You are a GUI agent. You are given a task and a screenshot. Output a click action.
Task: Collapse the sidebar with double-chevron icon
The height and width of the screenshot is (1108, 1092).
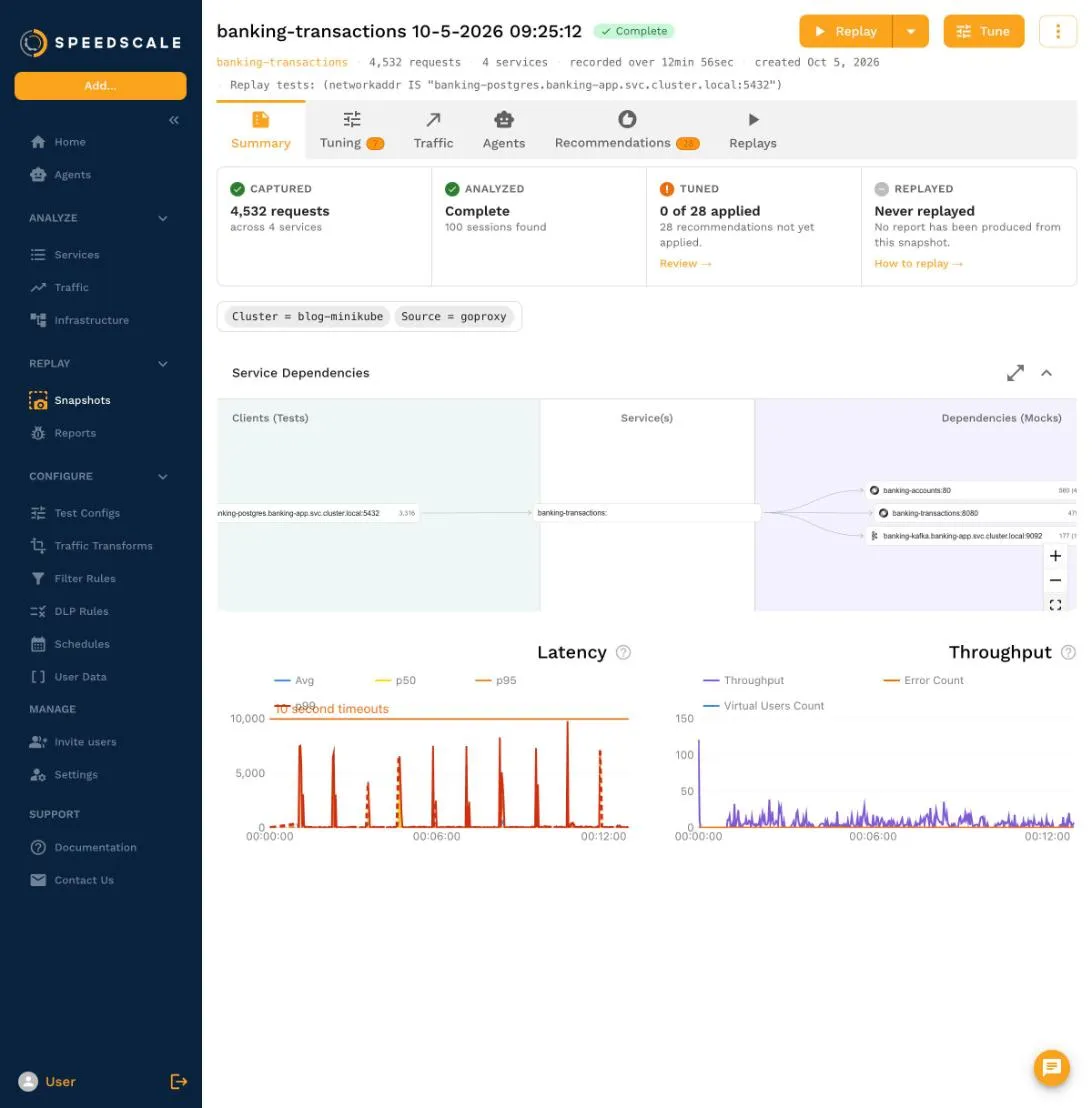(174, 120)
